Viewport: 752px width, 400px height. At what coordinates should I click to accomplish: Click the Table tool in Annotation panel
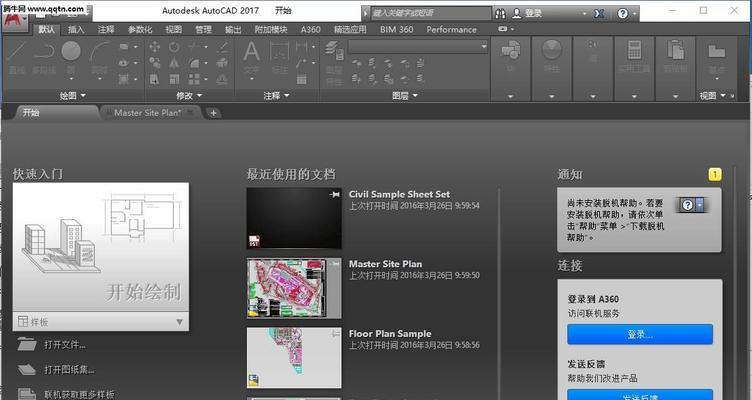click(302, 79)
